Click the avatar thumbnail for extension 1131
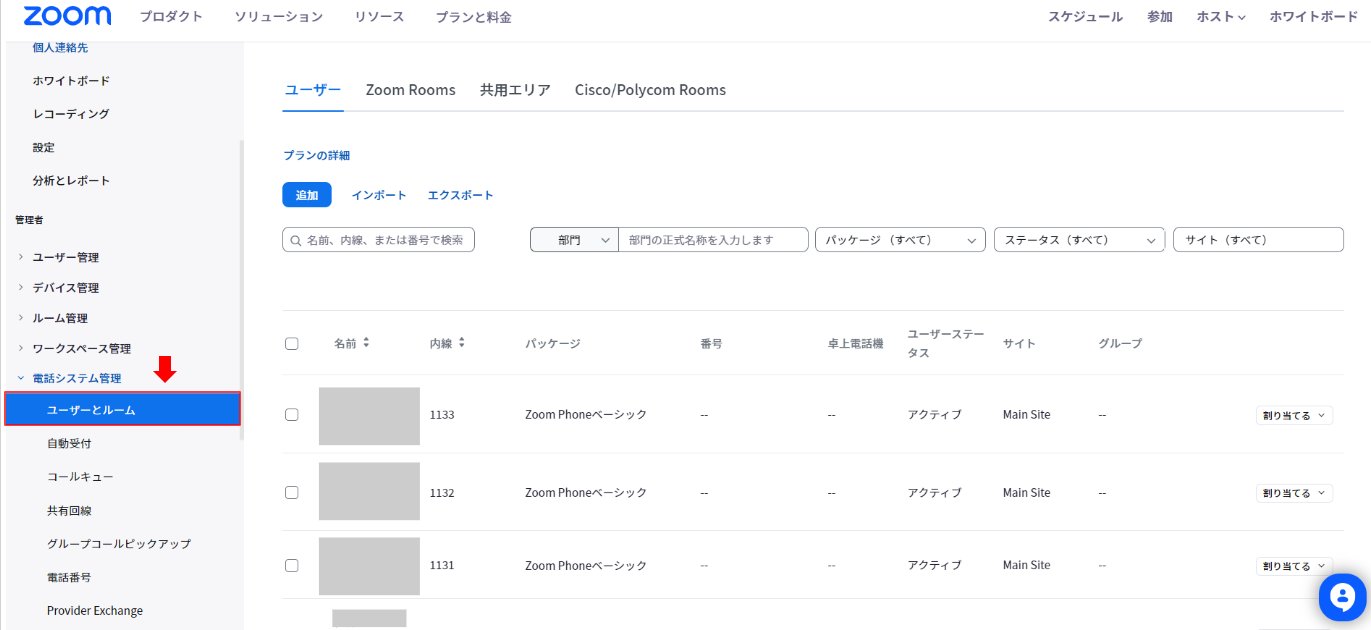This screenshot has width=1371, height=630. tap(369, 566)
